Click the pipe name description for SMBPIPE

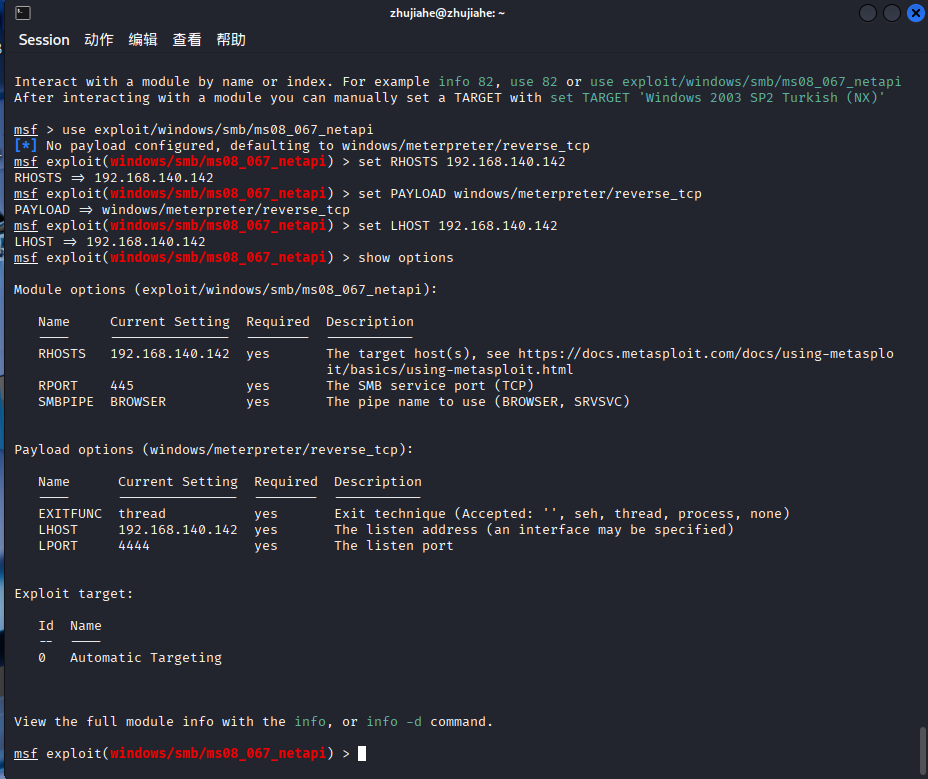click(478, 401)
